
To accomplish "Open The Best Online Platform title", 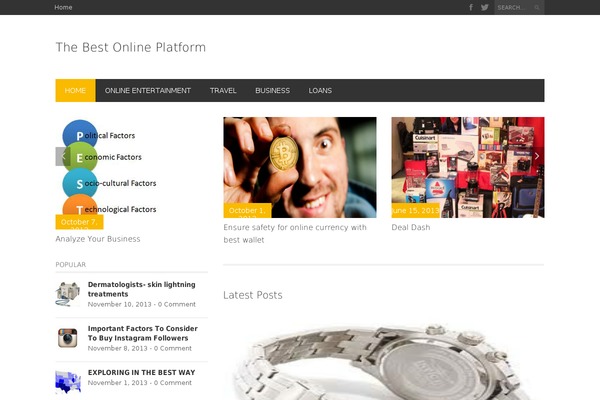I will [131, 47].
